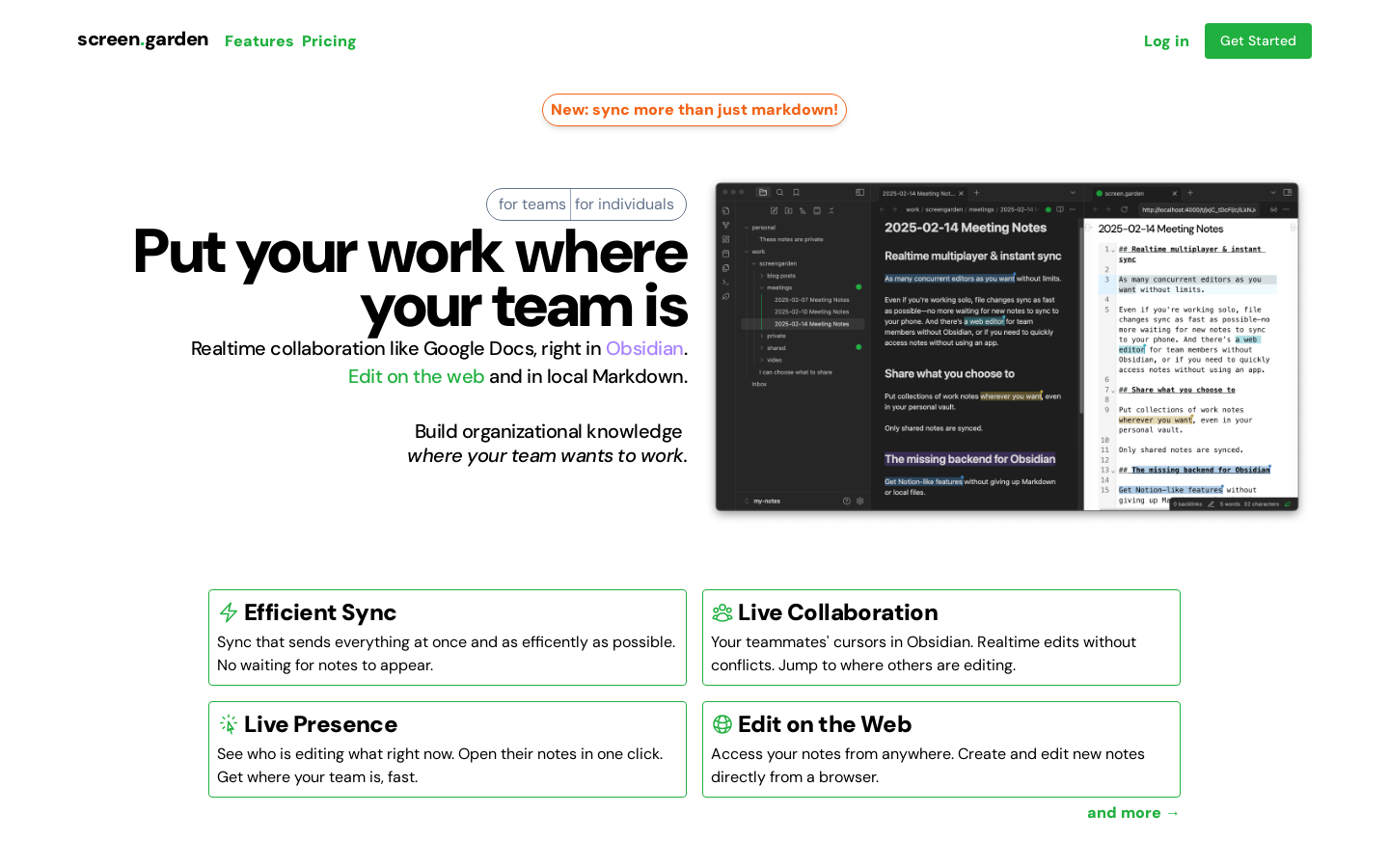The width and height of the screenshot is (1389, 868).
Task: Click the lightning bolt icon beside Efficient Sync
Action: 229,612
